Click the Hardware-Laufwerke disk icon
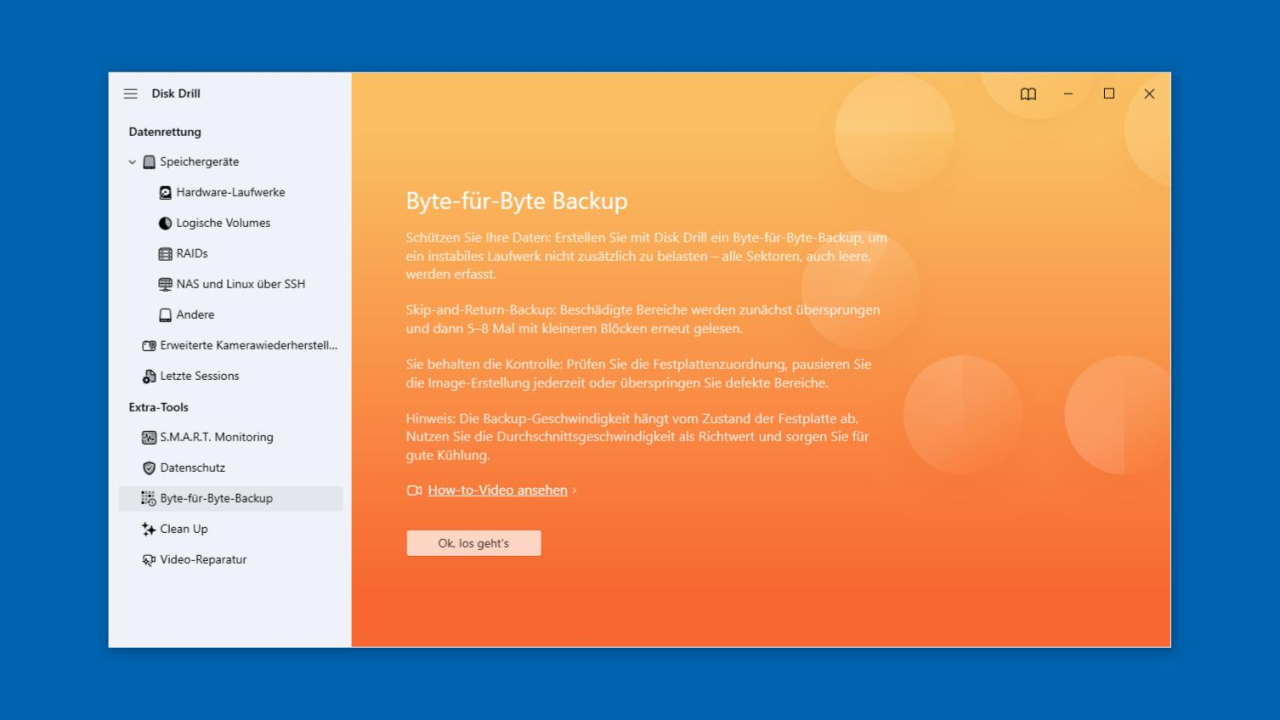This screenshot has height=720, width=1280. point(166,192)
